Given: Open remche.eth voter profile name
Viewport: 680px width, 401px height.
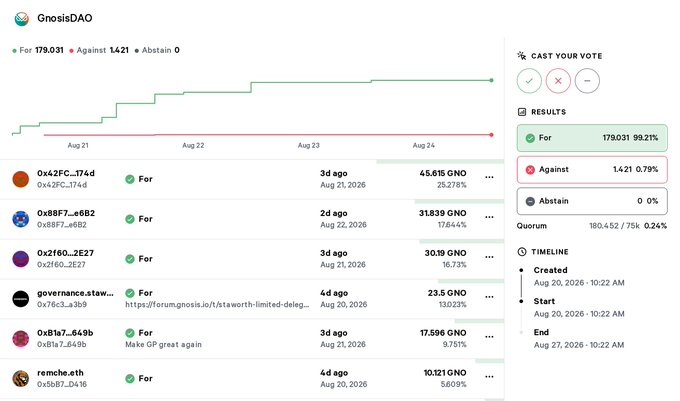Looking at the screenshot, I should [x=60, y=373].
